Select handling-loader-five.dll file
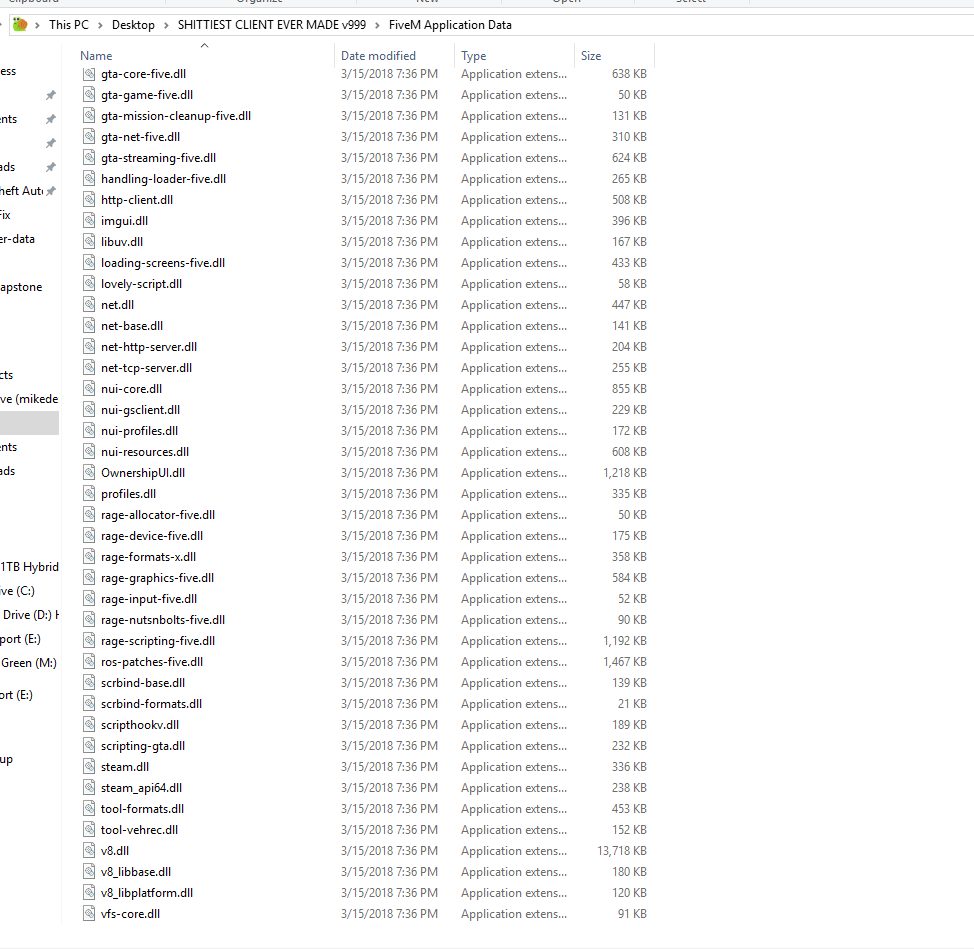 [163, 179]
